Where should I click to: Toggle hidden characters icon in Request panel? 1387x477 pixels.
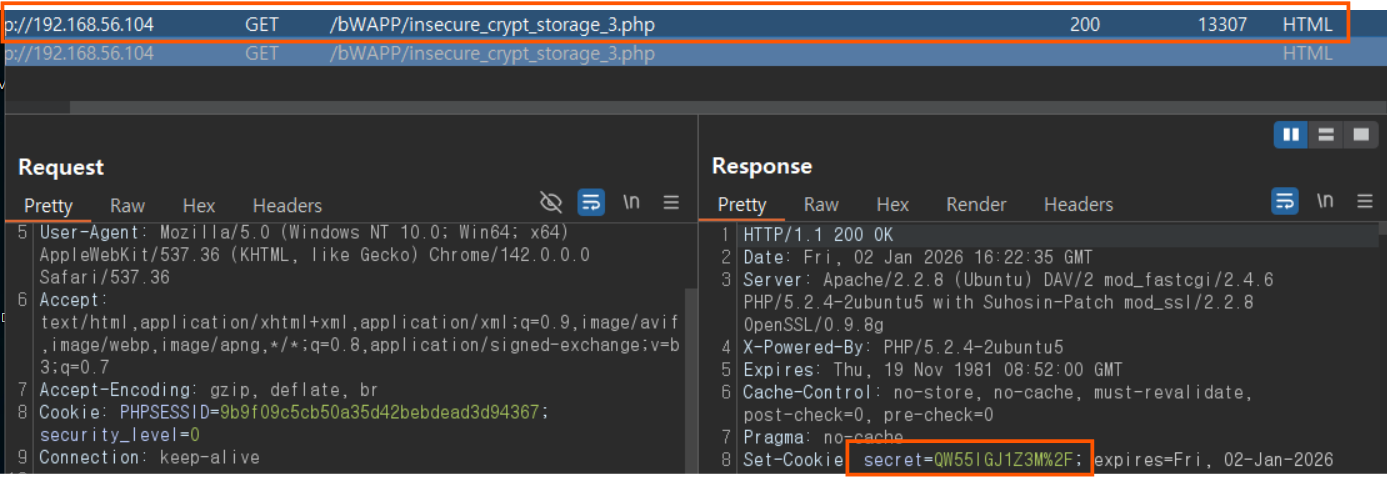(x=551, y=203)
